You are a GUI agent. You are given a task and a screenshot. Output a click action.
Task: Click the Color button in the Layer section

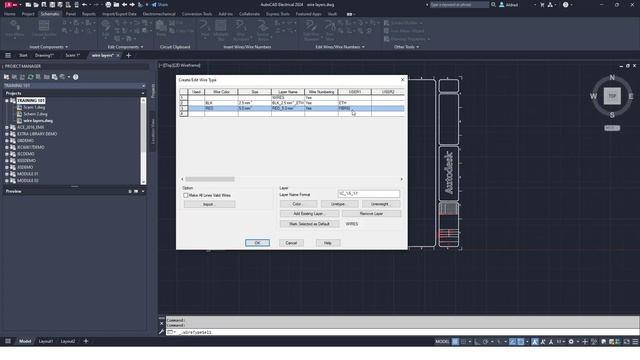click(298, 204)
